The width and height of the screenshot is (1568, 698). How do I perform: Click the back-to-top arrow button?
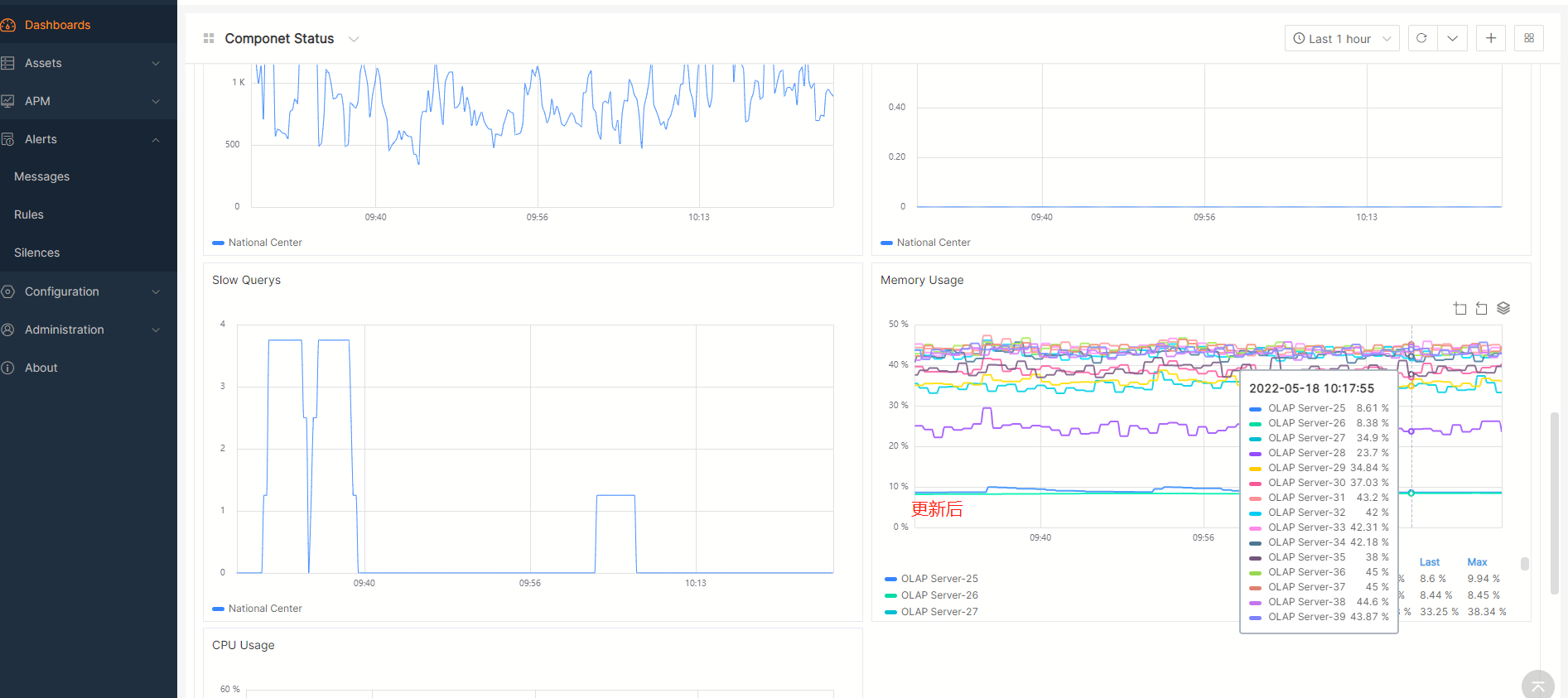click(x=1537, y=686)
